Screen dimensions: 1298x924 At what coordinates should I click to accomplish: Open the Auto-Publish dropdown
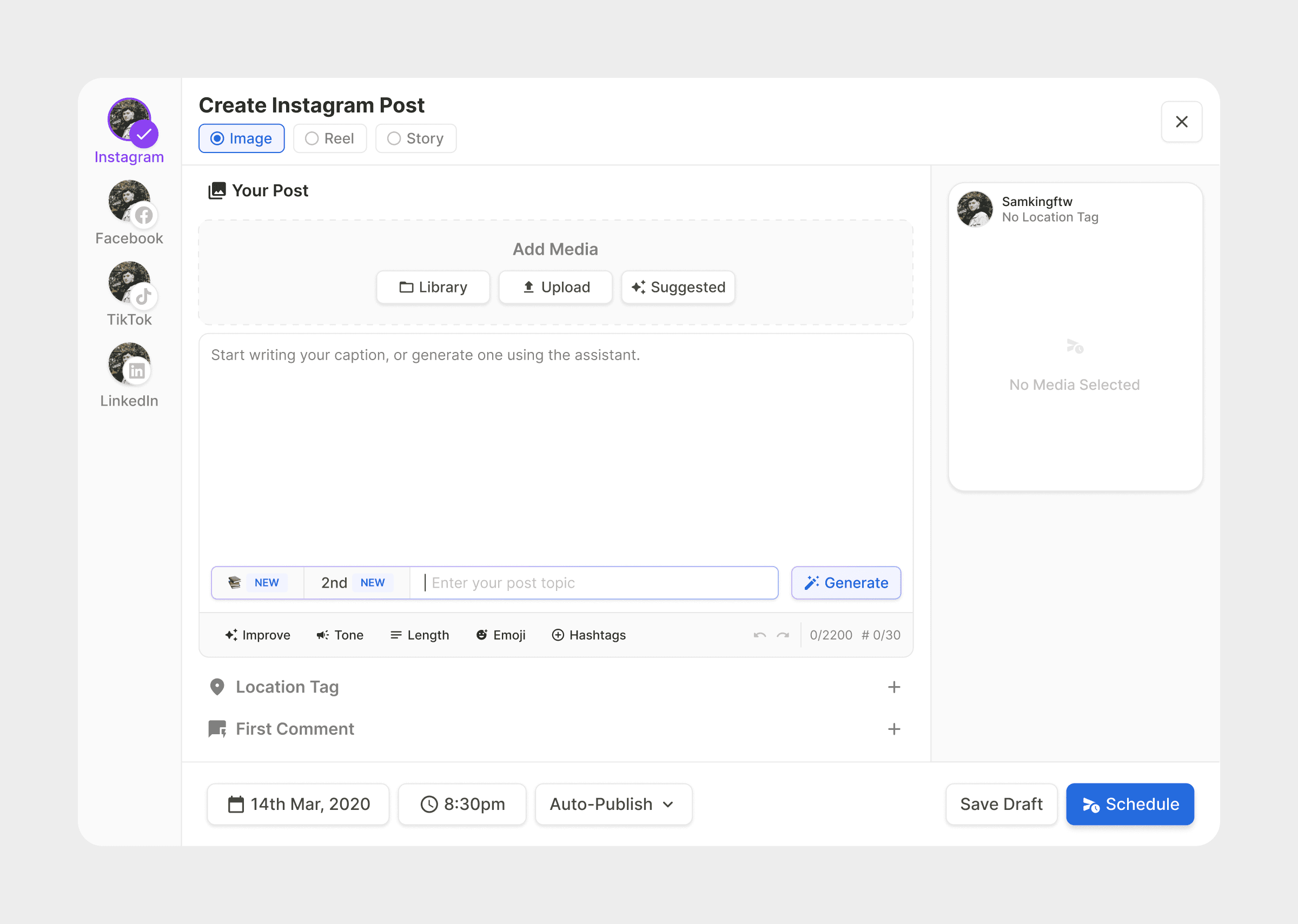click(x=613, y=804)
